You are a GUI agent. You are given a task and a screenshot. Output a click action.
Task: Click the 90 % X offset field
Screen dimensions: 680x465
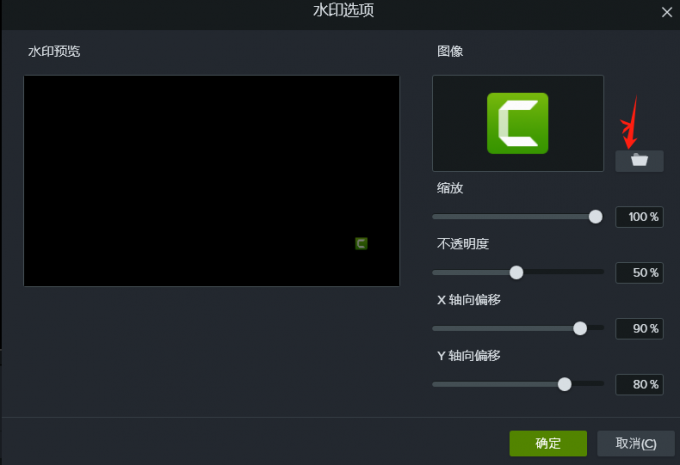639,329
